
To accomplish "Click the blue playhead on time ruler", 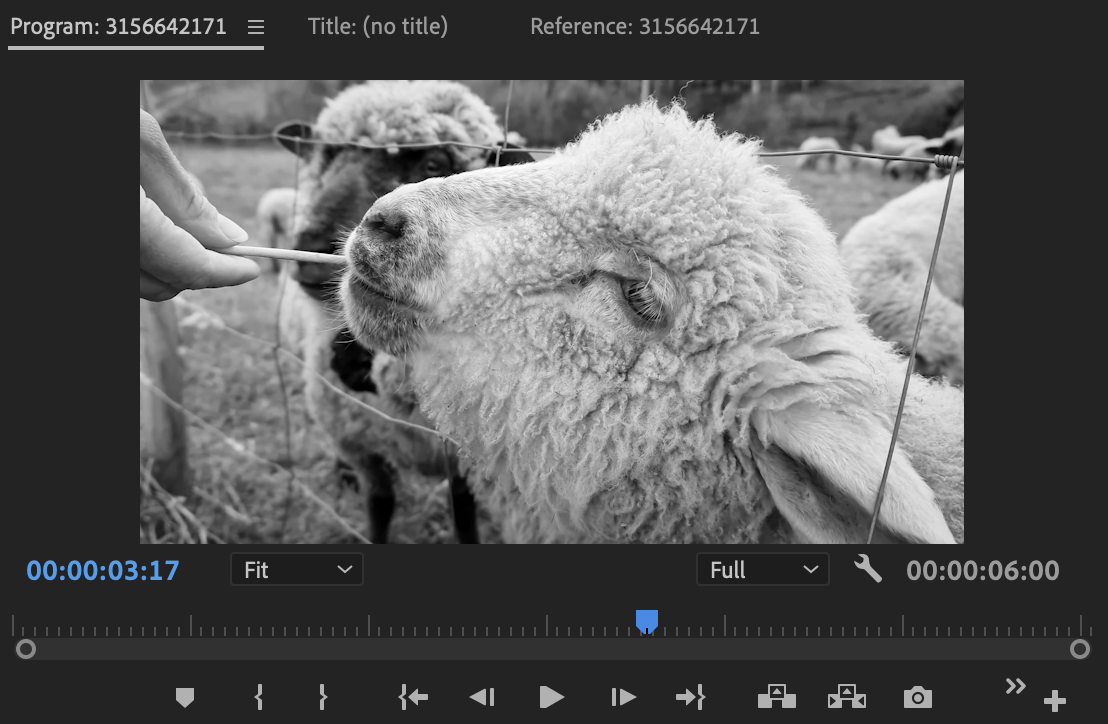I will (x=647, y=622).
